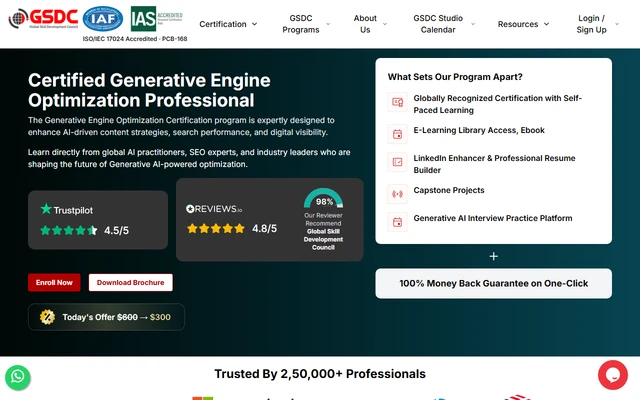Viewport: 640px width, 400px height.
Task: Click the Today's Offer $600 → $300 banner
Action: [x=106, y=317]
